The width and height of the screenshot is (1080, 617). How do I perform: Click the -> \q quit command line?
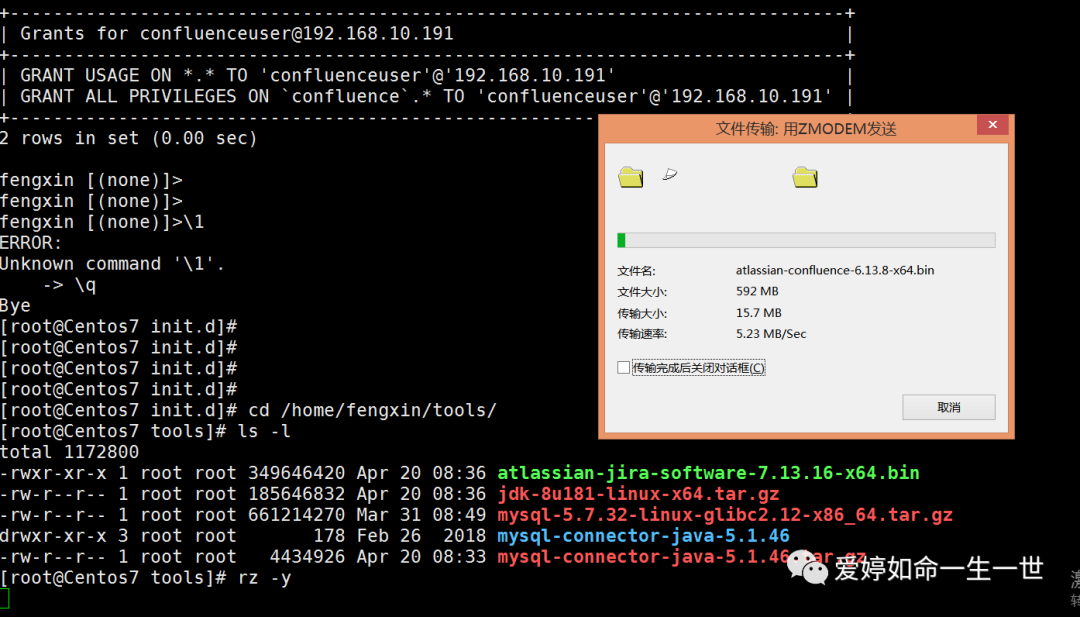tap(70, 285)
